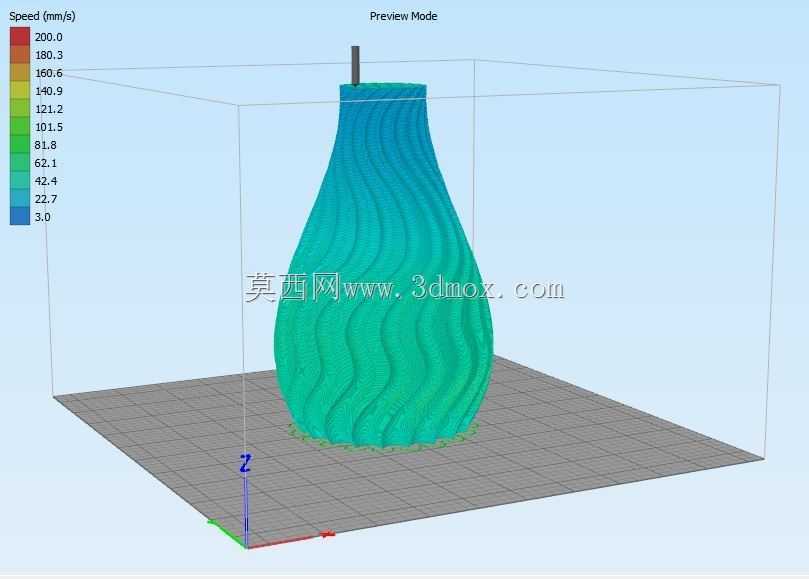Click the '62.1' speed value
809x579 pixels.
tap(45, 164)
